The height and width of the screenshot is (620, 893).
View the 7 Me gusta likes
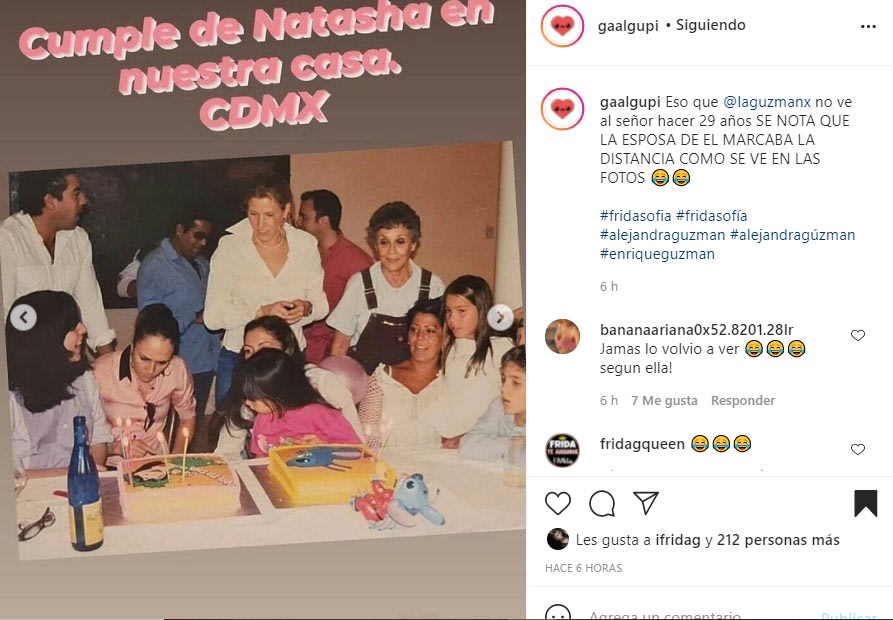click(x=664, y=401)
